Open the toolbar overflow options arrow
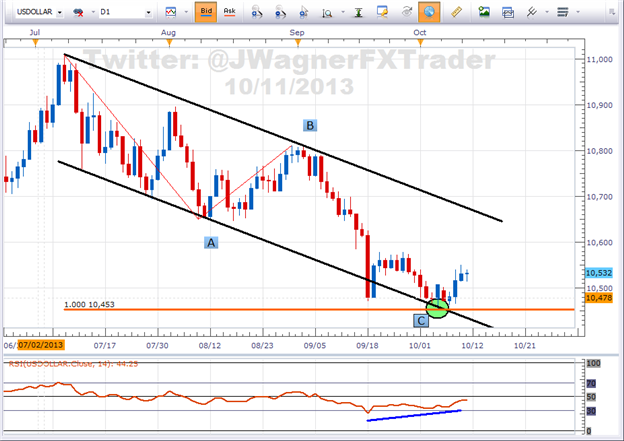The height and width of the screenshot is (441, 624). [612, 12]
